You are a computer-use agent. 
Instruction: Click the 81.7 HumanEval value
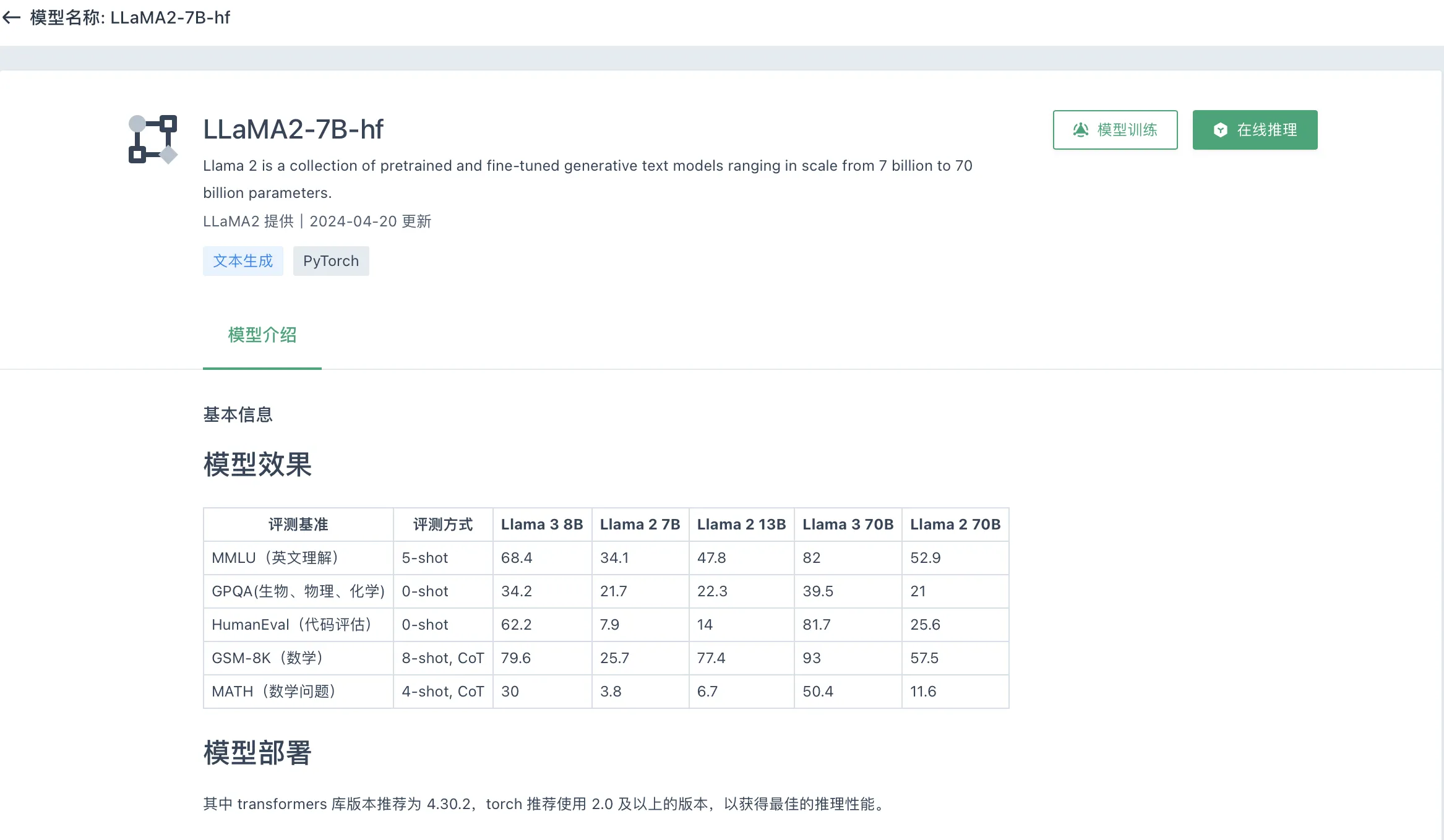click(x=817, y=625)
